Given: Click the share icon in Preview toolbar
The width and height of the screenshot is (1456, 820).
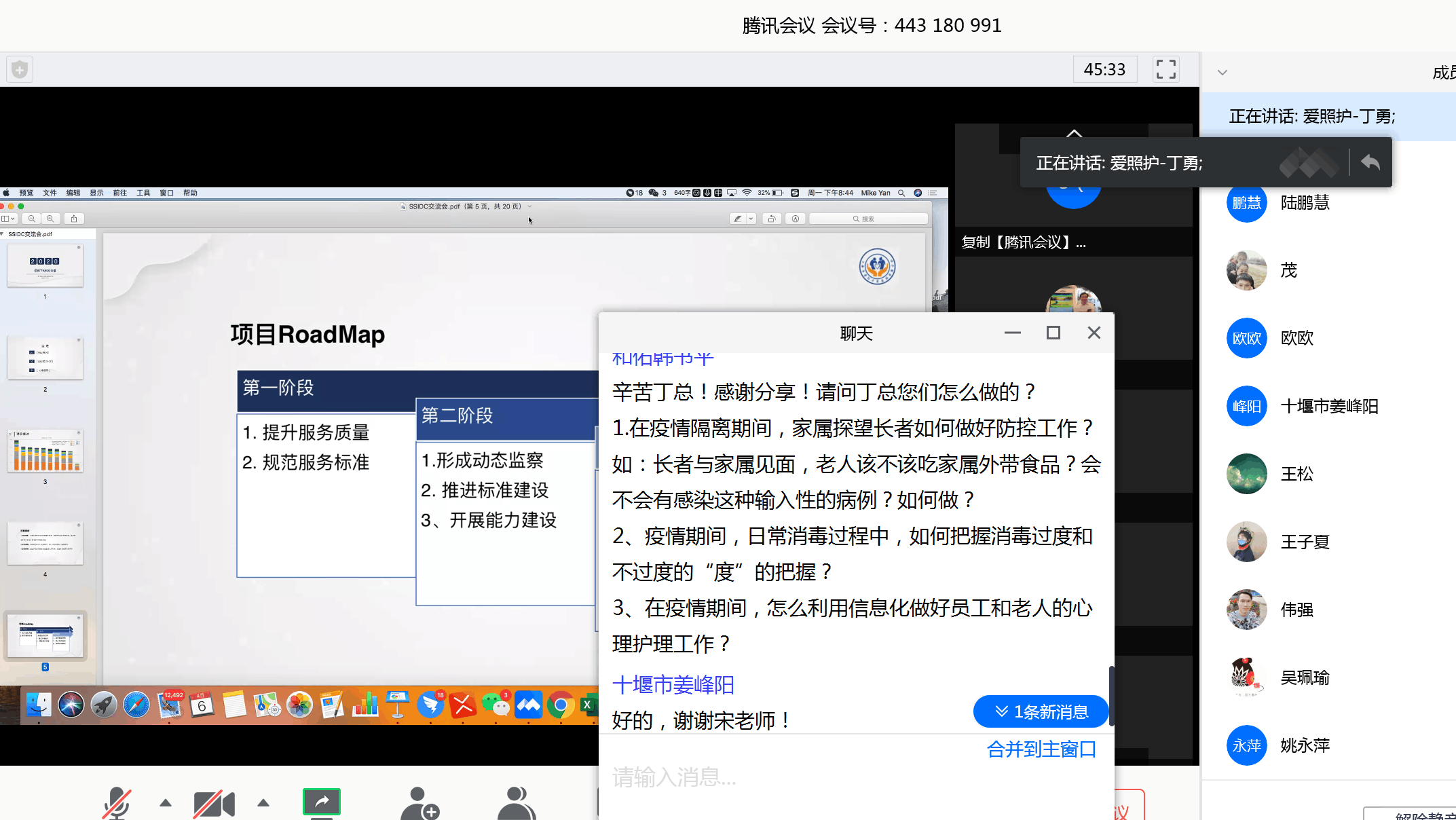Looking at the screenshot, I should click(x=74, y=219).
